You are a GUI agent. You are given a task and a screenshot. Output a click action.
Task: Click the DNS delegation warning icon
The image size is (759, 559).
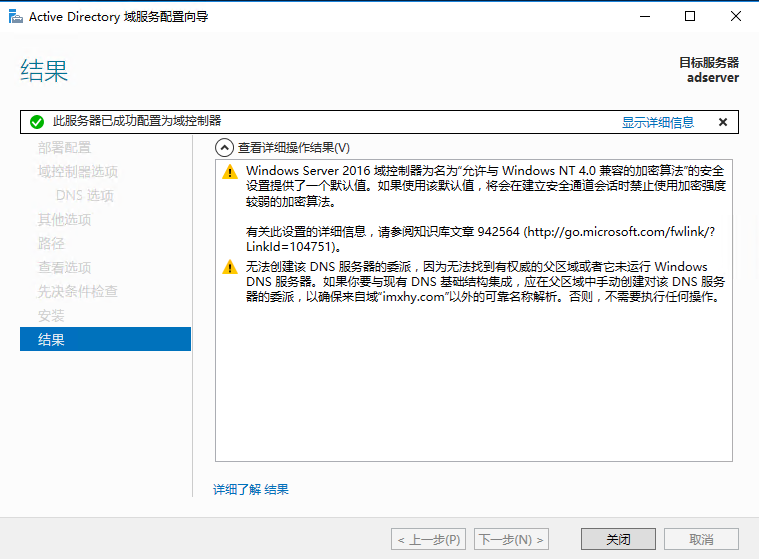(x=231, y=267)
